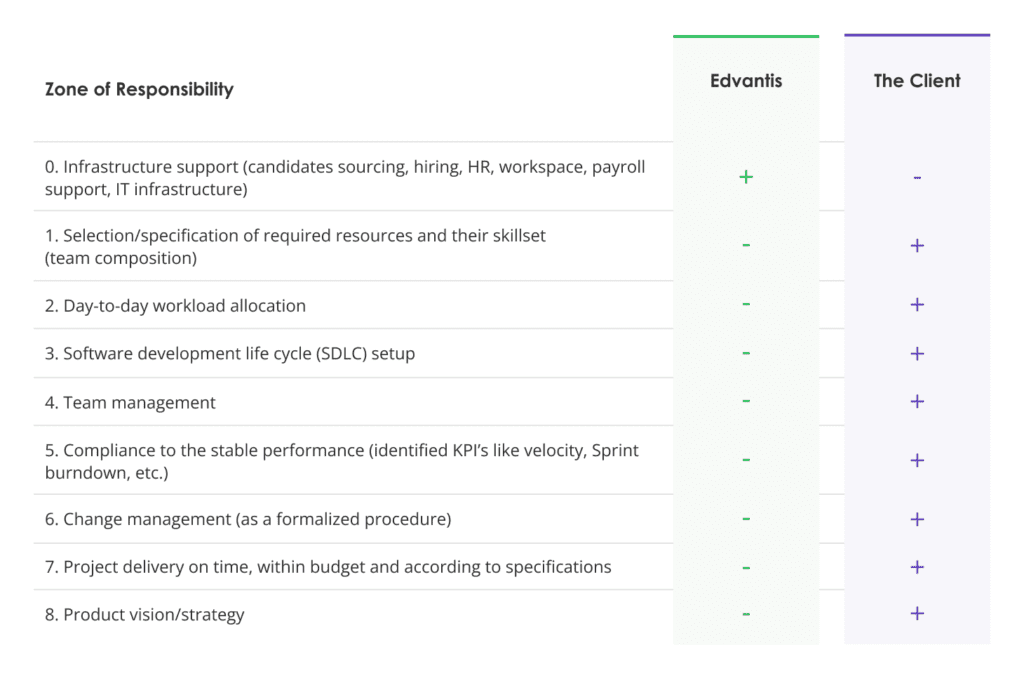
Task: Click the Edvantis minus for Team management
Action: [x=746, y=400]
